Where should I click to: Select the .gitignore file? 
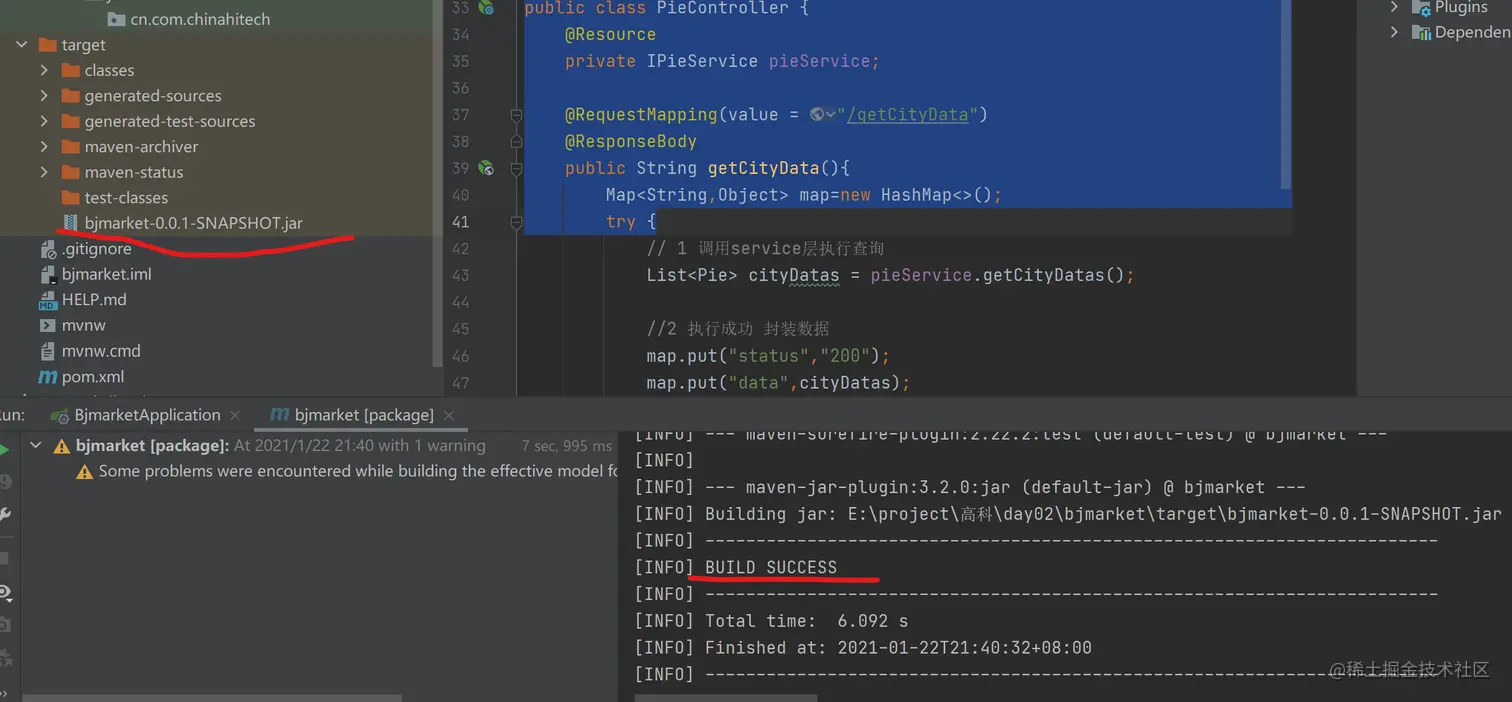pos(96,249)
